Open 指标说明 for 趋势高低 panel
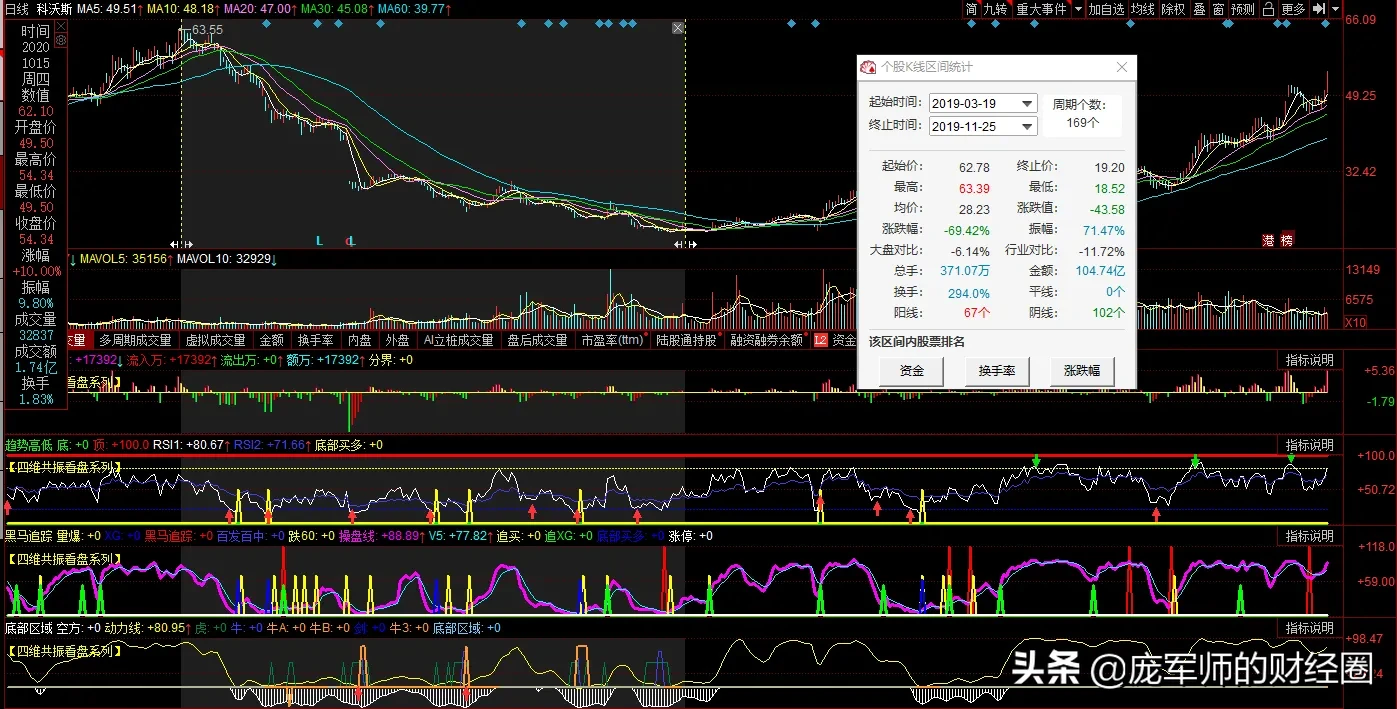Viewport: 1397px width, 709px height. point(1309,445)
